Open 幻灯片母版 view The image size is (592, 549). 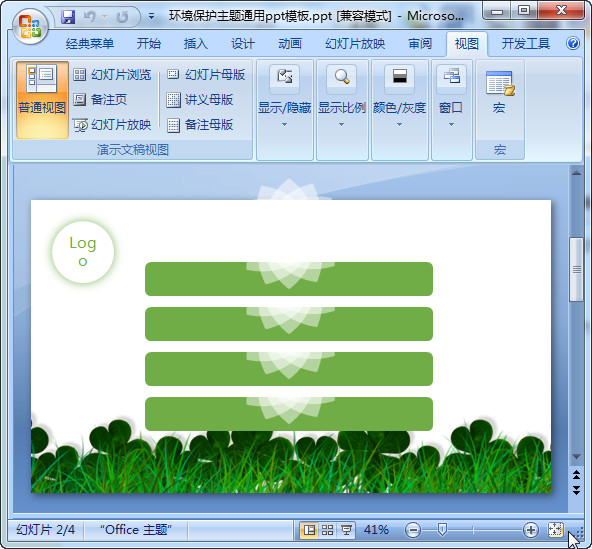pyautogui.click(x=206, y=75)
